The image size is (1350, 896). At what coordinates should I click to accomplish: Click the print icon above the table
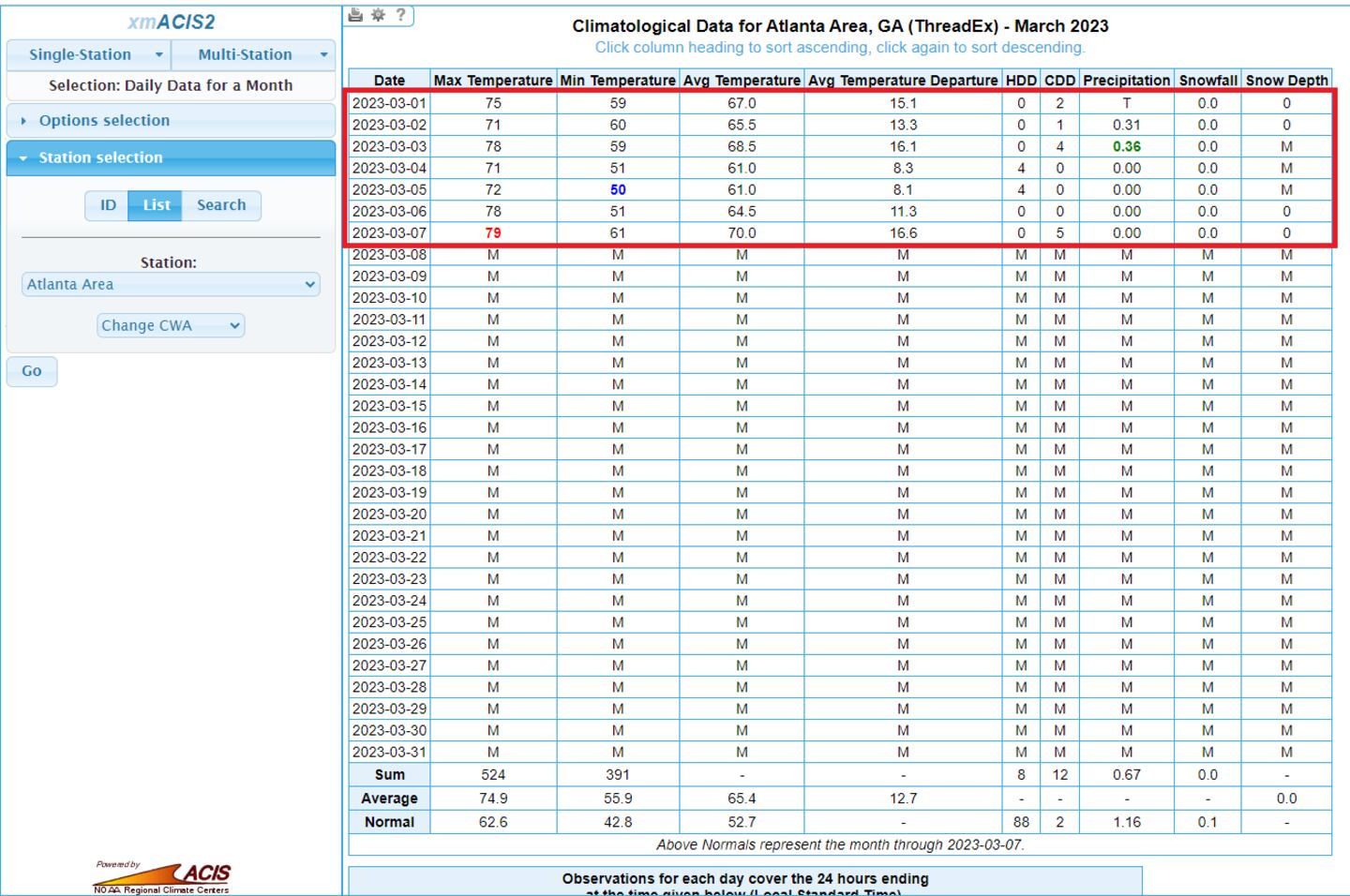[x=355, y=15]
